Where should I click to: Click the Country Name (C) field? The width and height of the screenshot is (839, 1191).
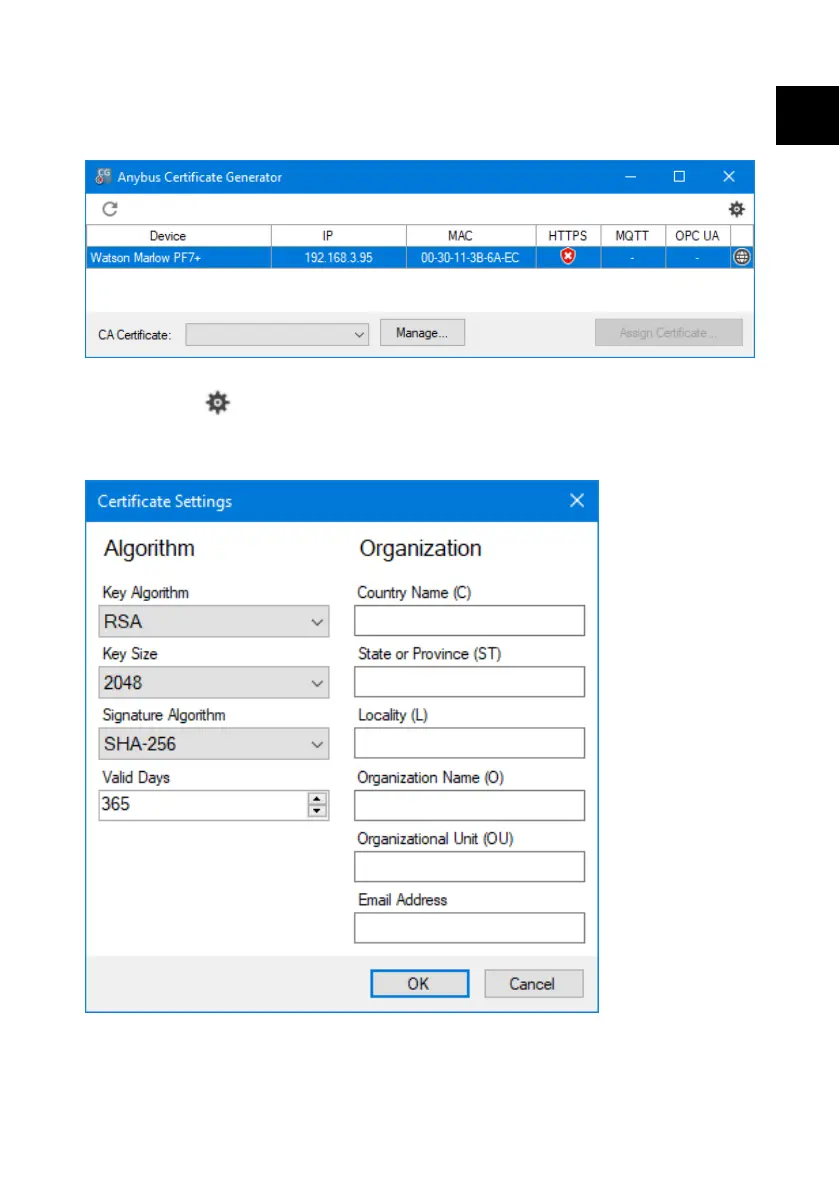[469, 621]
